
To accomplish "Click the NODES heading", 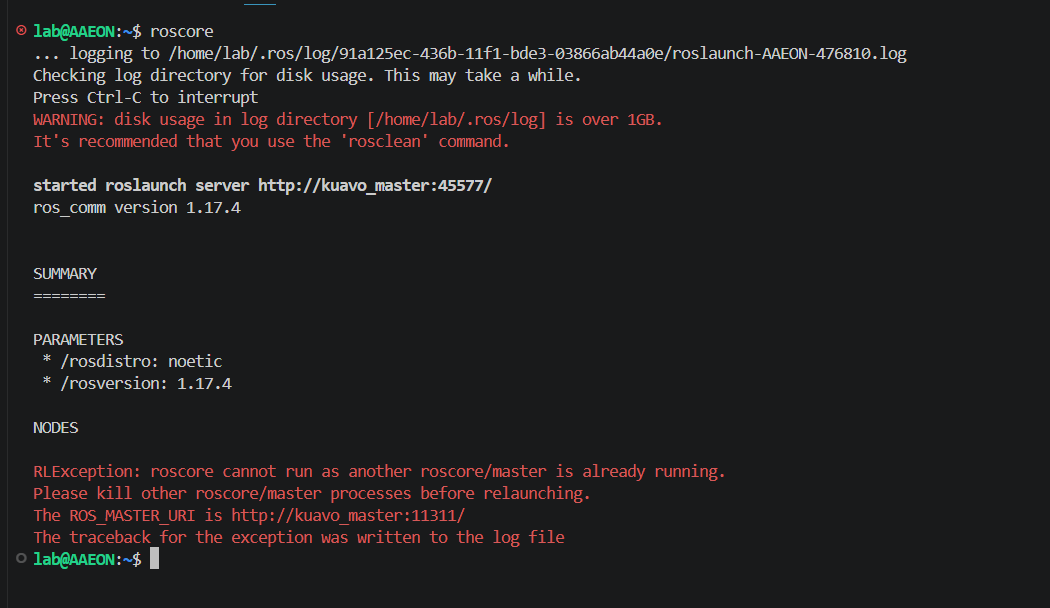I will click(56, 427).
